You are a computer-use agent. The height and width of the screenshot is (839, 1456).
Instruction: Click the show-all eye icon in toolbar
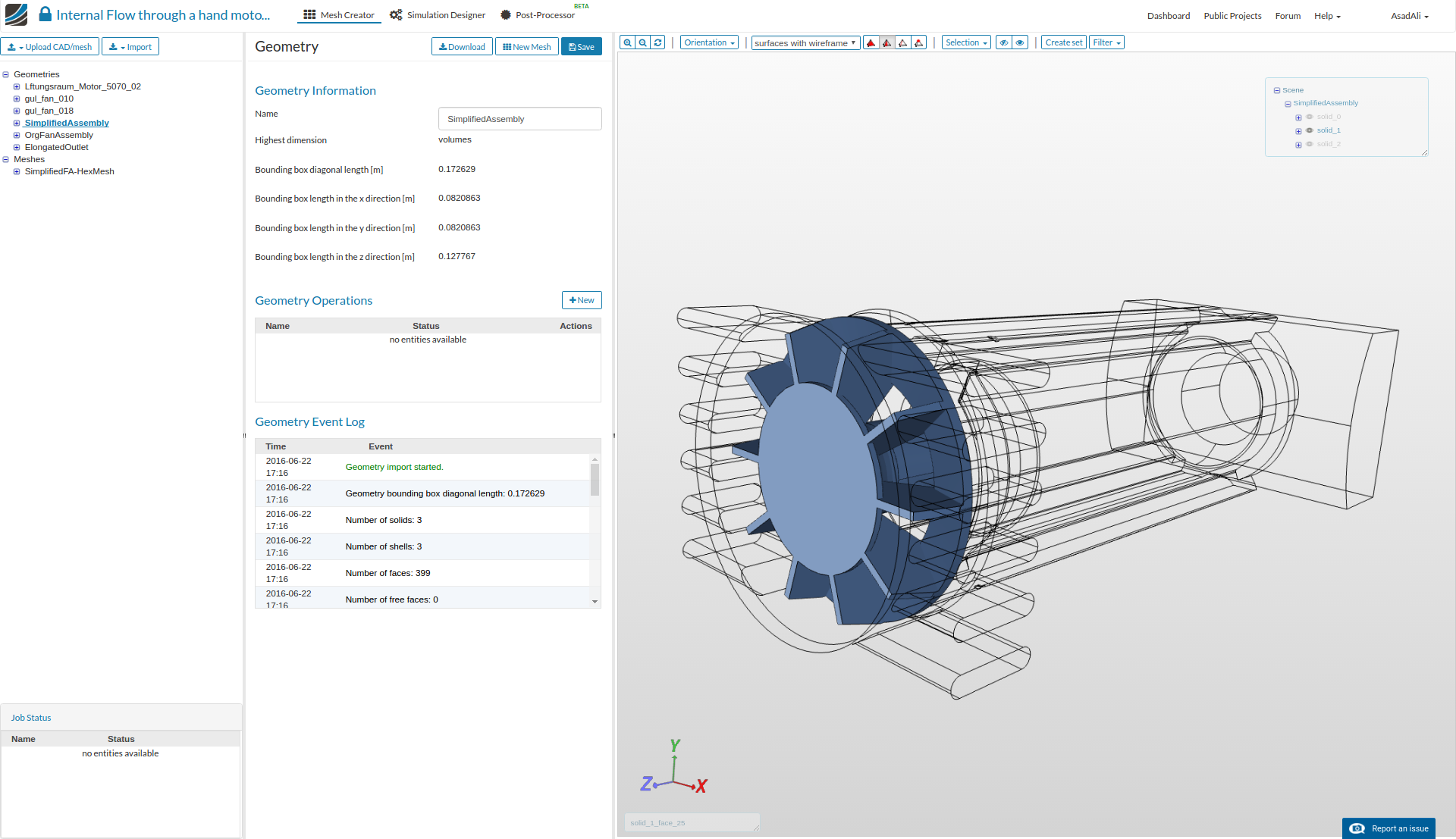(1019, 42)
